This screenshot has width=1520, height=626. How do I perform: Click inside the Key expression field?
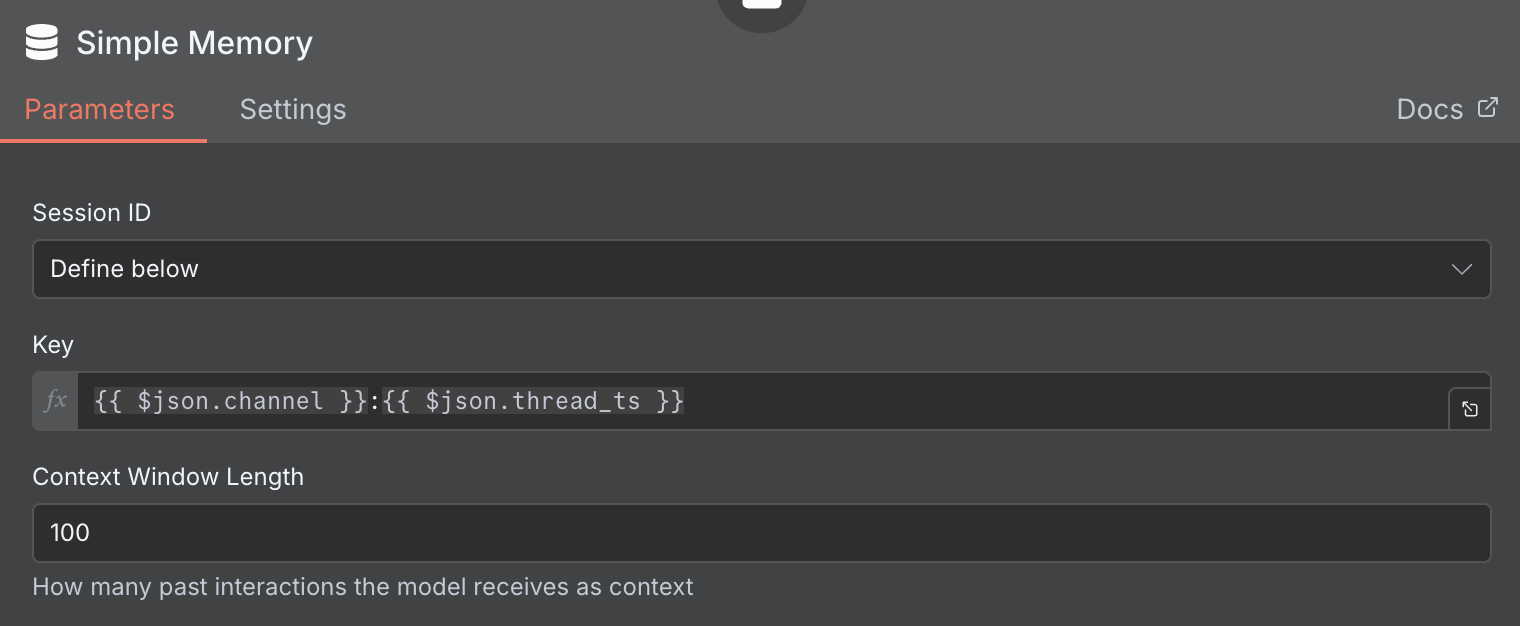pyautogui.click(x=1000, y=401)
